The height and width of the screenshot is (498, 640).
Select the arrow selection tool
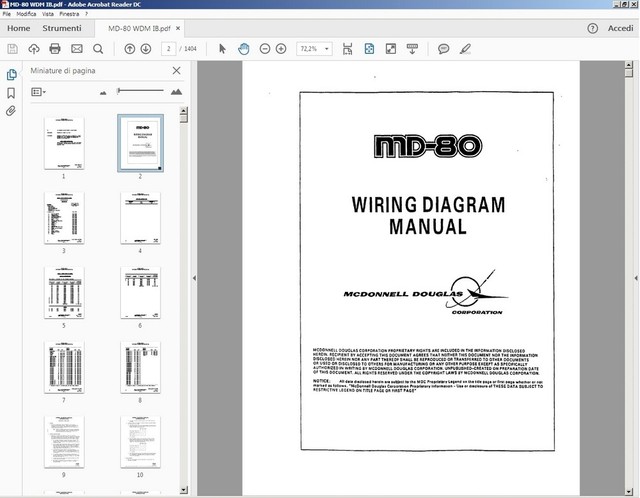coord(222,49)
